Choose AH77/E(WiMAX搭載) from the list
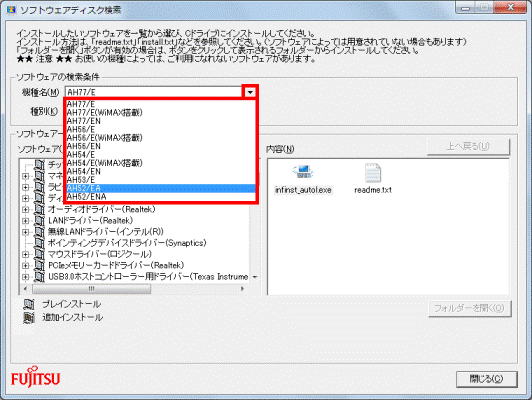 160,113
